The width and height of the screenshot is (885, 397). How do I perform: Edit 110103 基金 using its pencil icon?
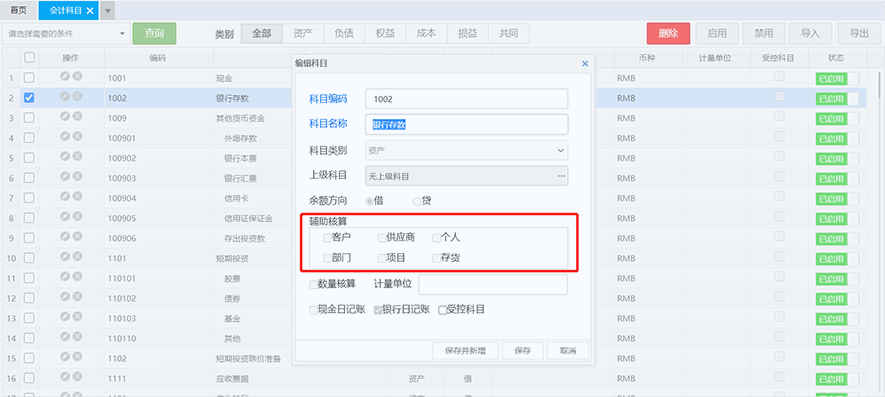pos(65,317)
